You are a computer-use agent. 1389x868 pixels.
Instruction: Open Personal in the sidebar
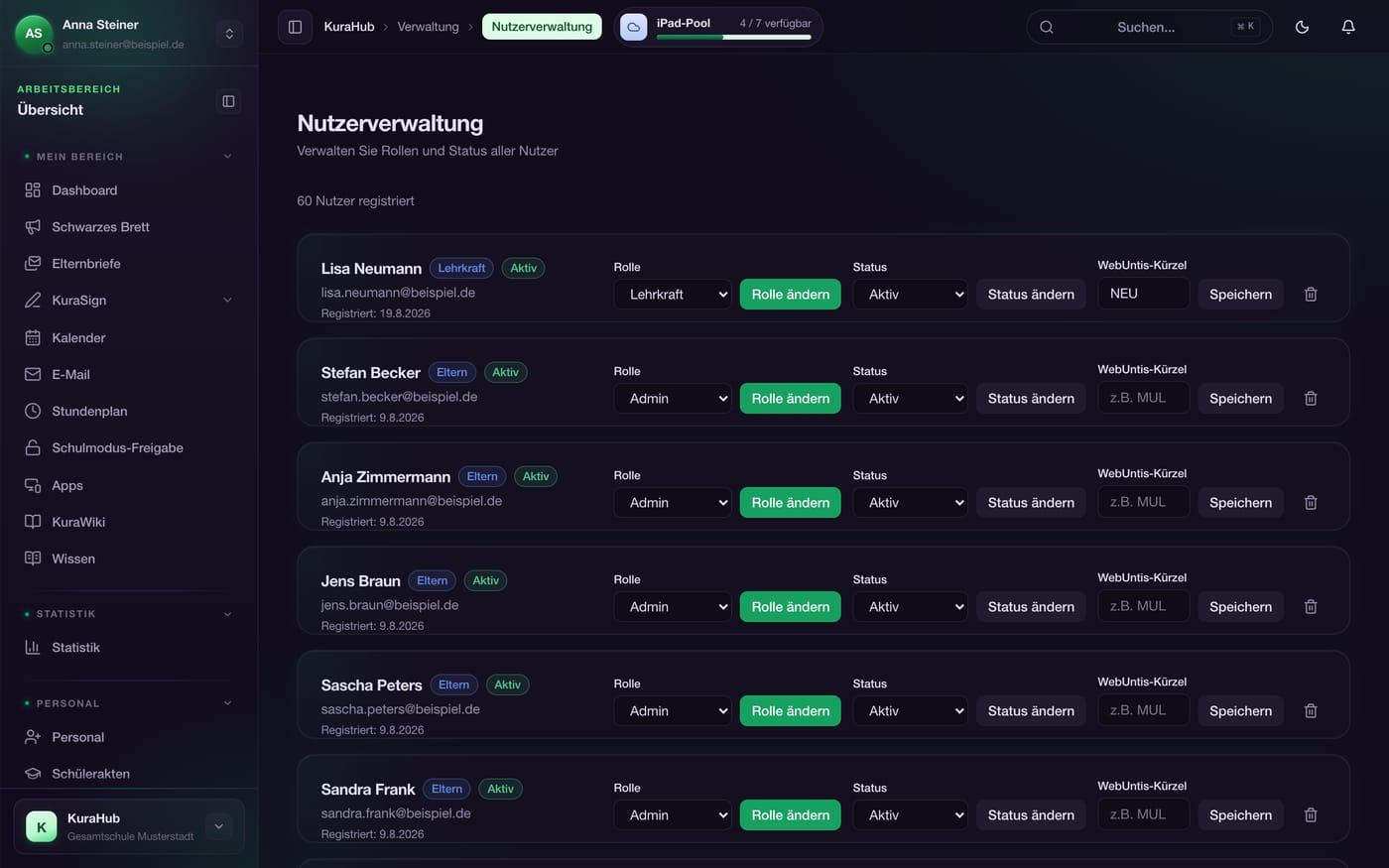point(129,737)
